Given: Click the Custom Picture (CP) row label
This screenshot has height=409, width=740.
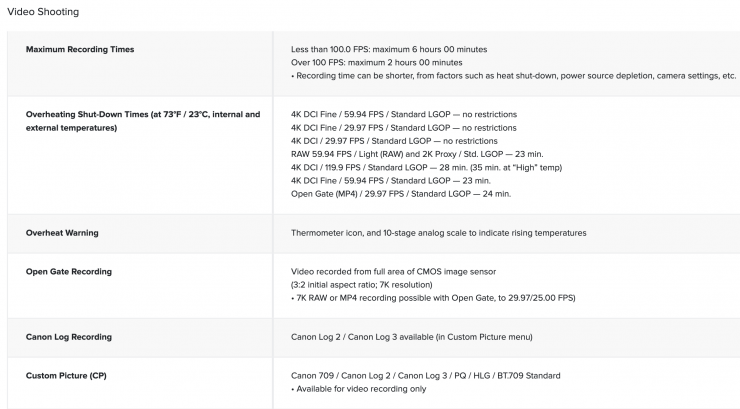Looking at the screenshot, I should pos(68,375).
